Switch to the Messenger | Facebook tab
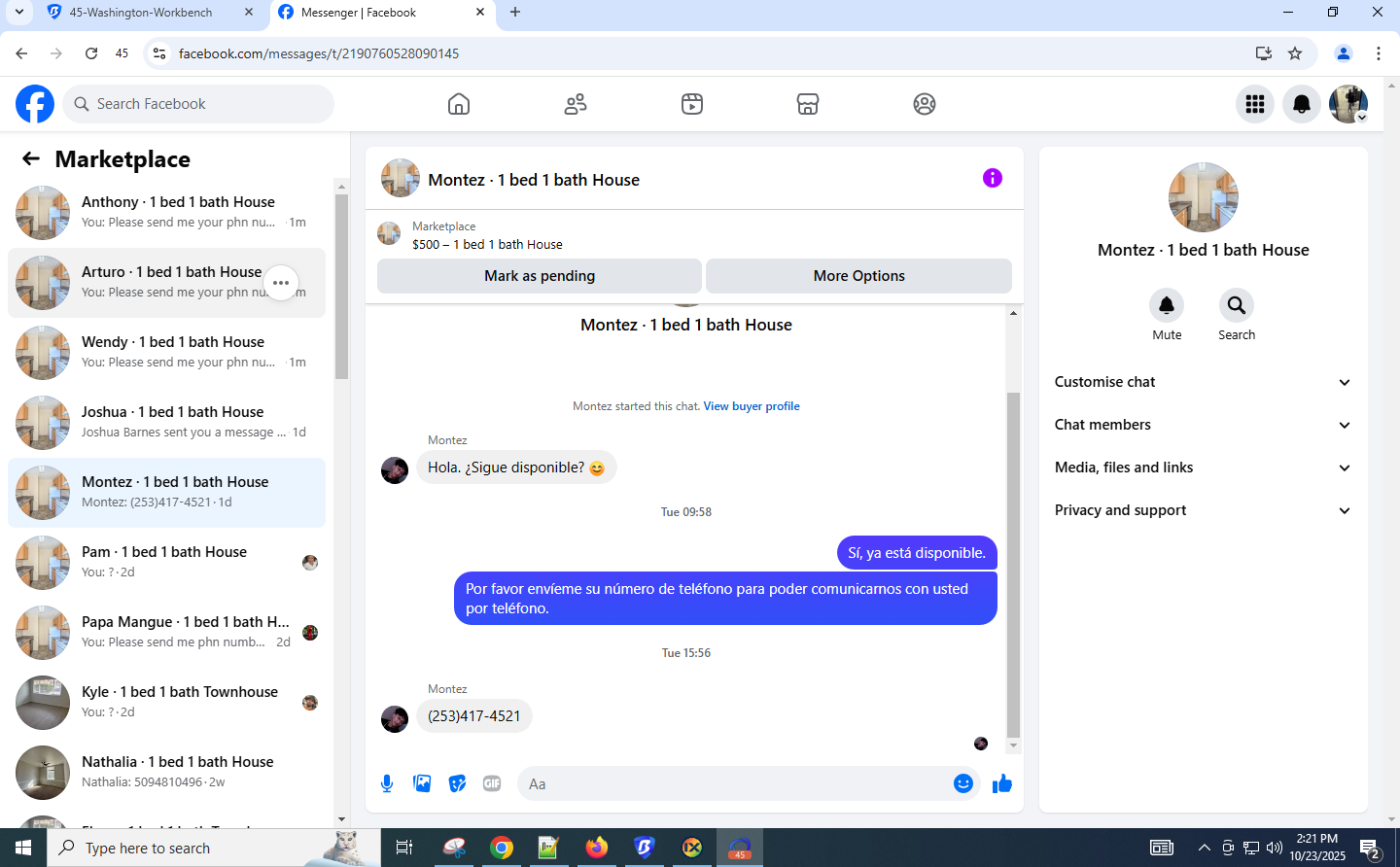 381,13
